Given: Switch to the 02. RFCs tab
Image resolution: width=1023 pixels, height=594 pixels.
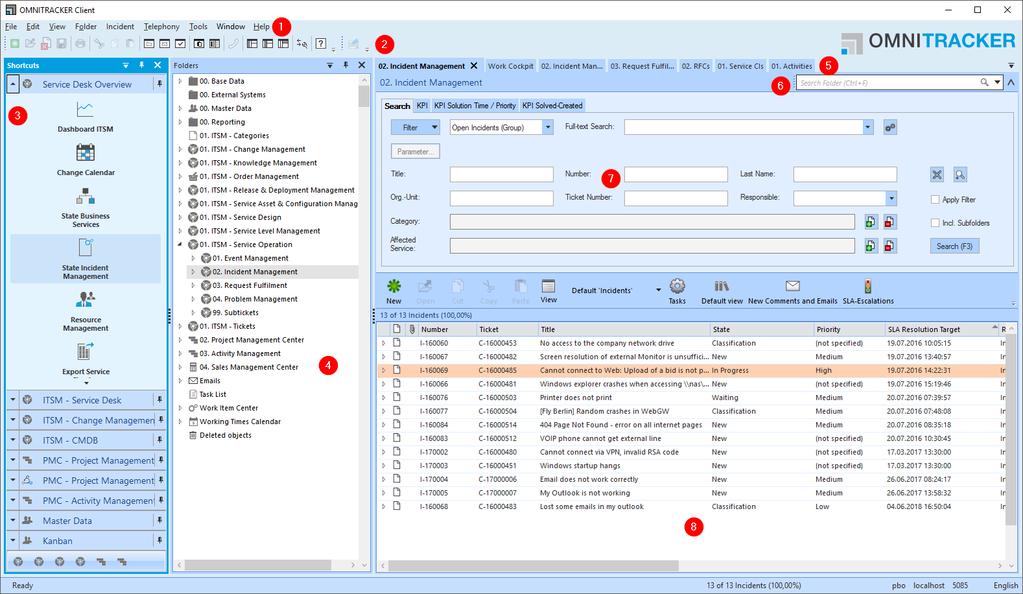Looking at the screenshot, I should pos(695,66).
